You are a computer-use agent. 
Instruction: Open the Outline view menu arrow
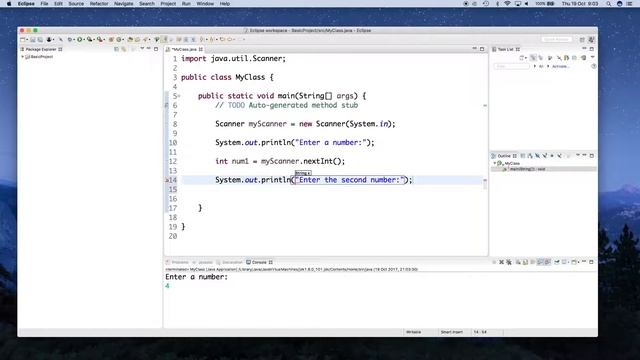(578, 155)
